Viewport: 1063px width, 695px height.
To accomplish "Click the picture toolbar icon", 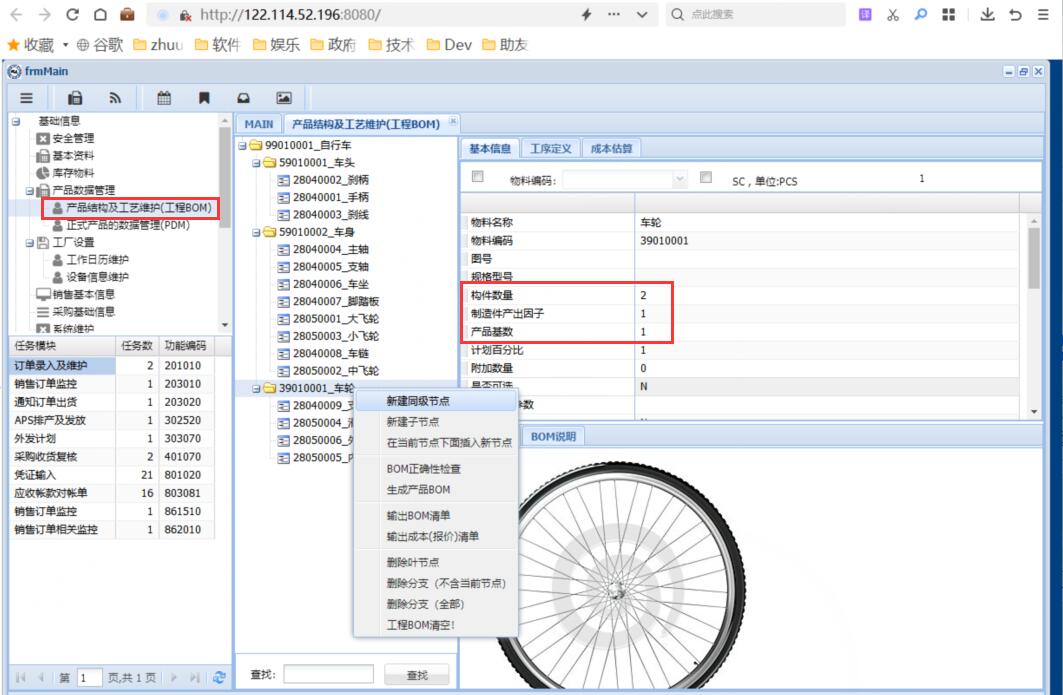I will [x=284, y=98].
